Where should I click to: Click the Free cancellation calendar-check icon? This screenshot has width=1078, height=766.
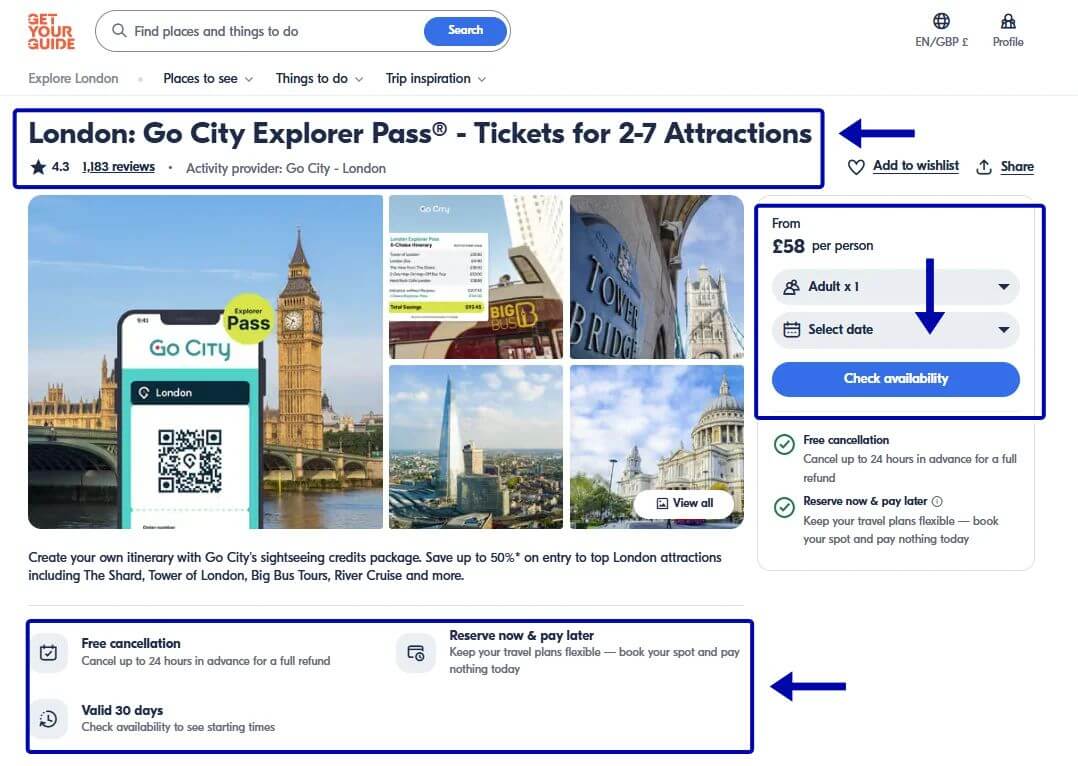pos(48,652)
